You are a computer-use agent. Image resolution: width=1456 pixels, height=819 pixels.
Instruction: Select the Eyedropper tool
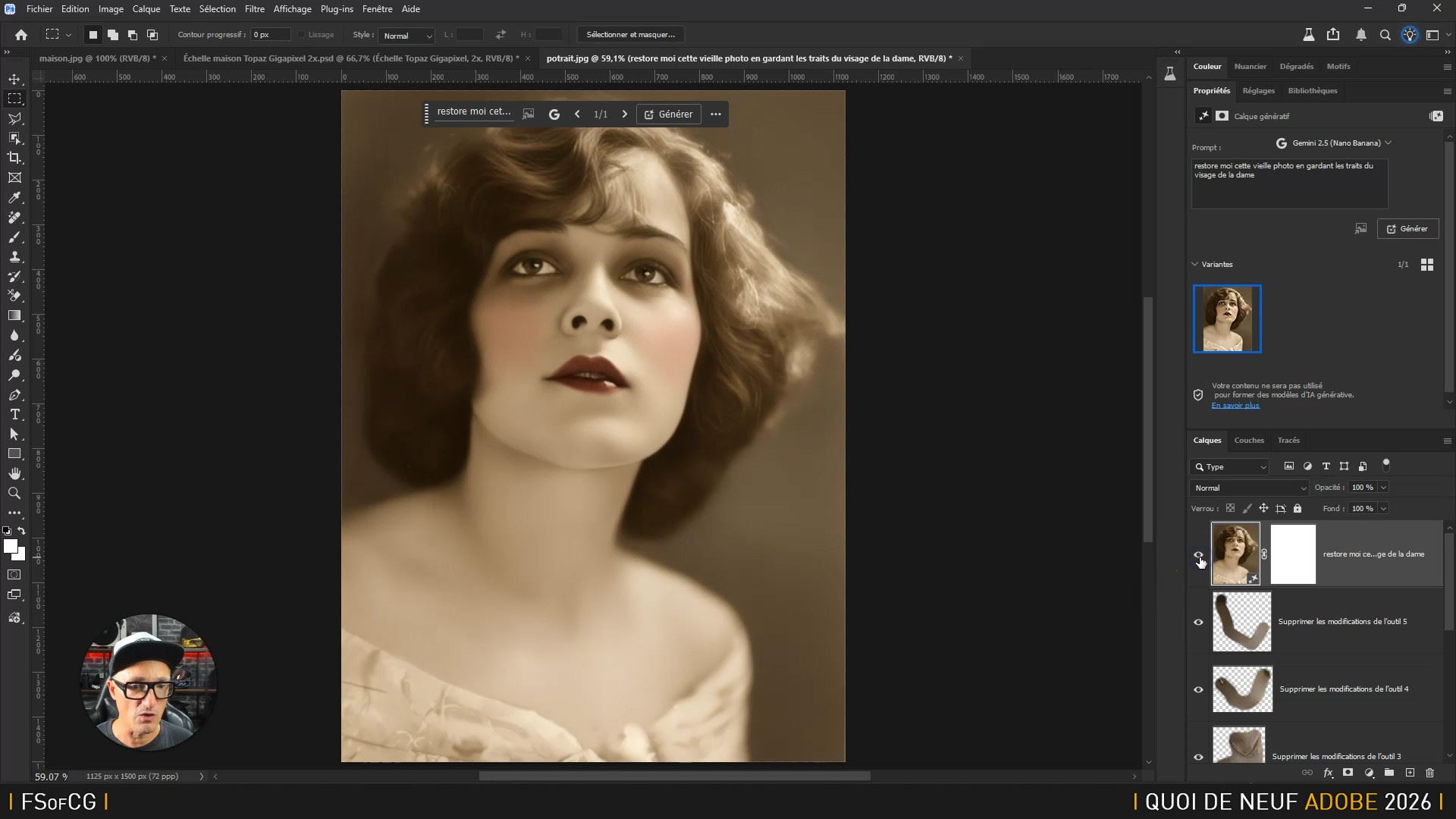point(14,197)
